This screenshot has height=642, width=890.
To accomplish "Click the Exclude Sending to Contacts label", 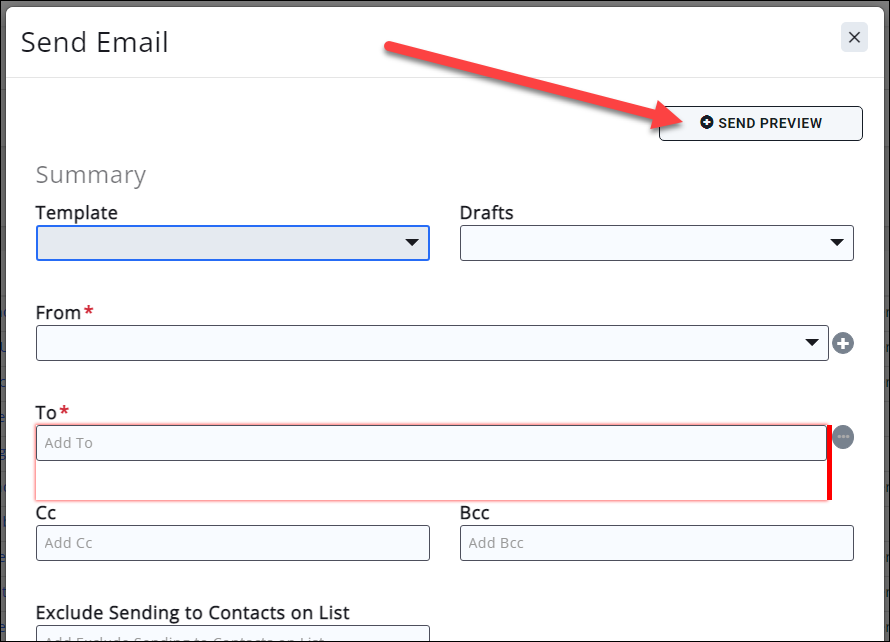I will pyautogui.click(x=192, y=612).
